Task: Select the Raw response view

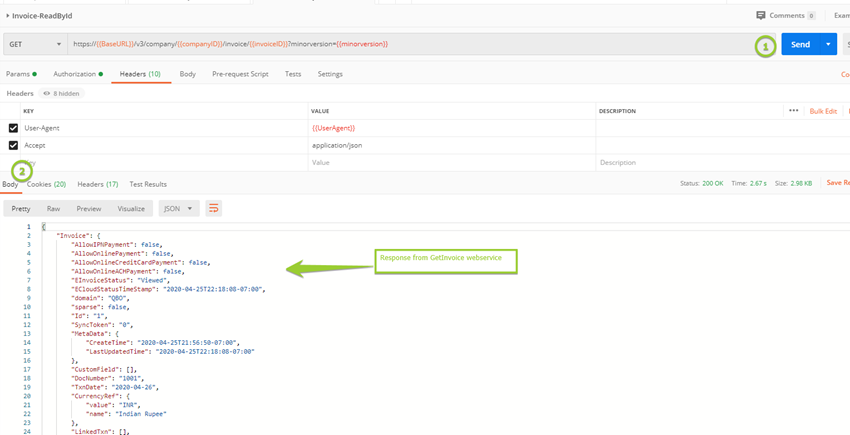Action: point(53,208)
